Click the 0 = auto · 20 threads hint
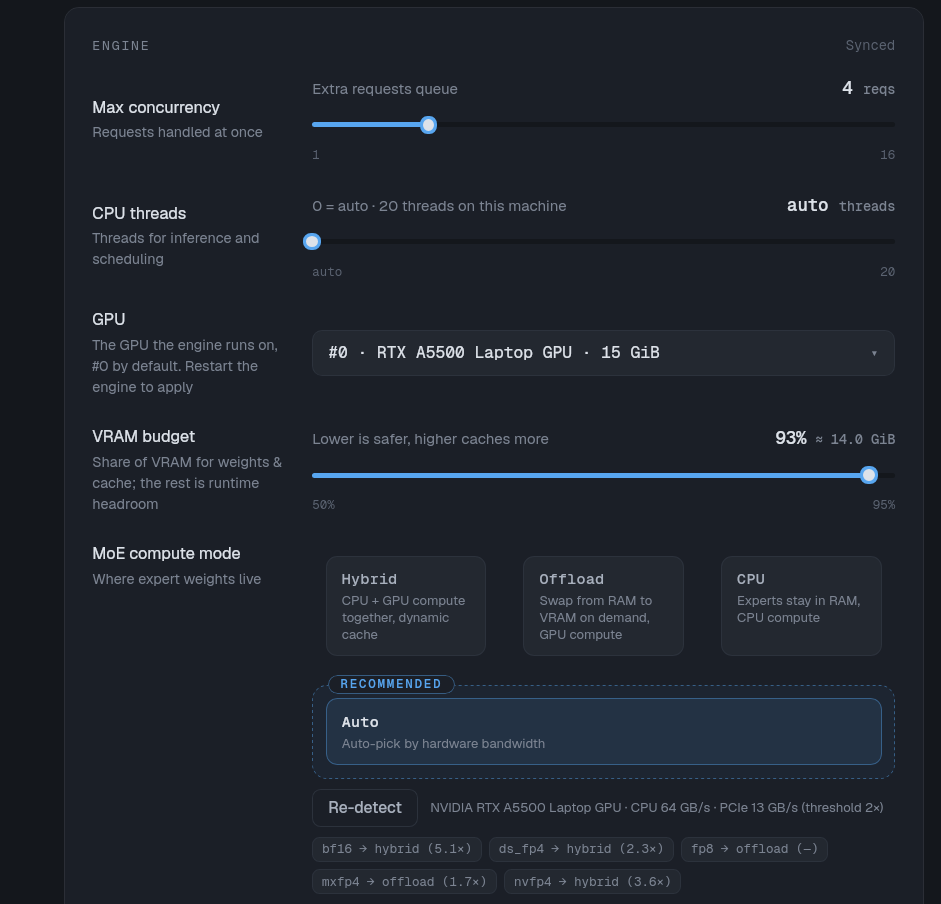 [x=439, y=206]
